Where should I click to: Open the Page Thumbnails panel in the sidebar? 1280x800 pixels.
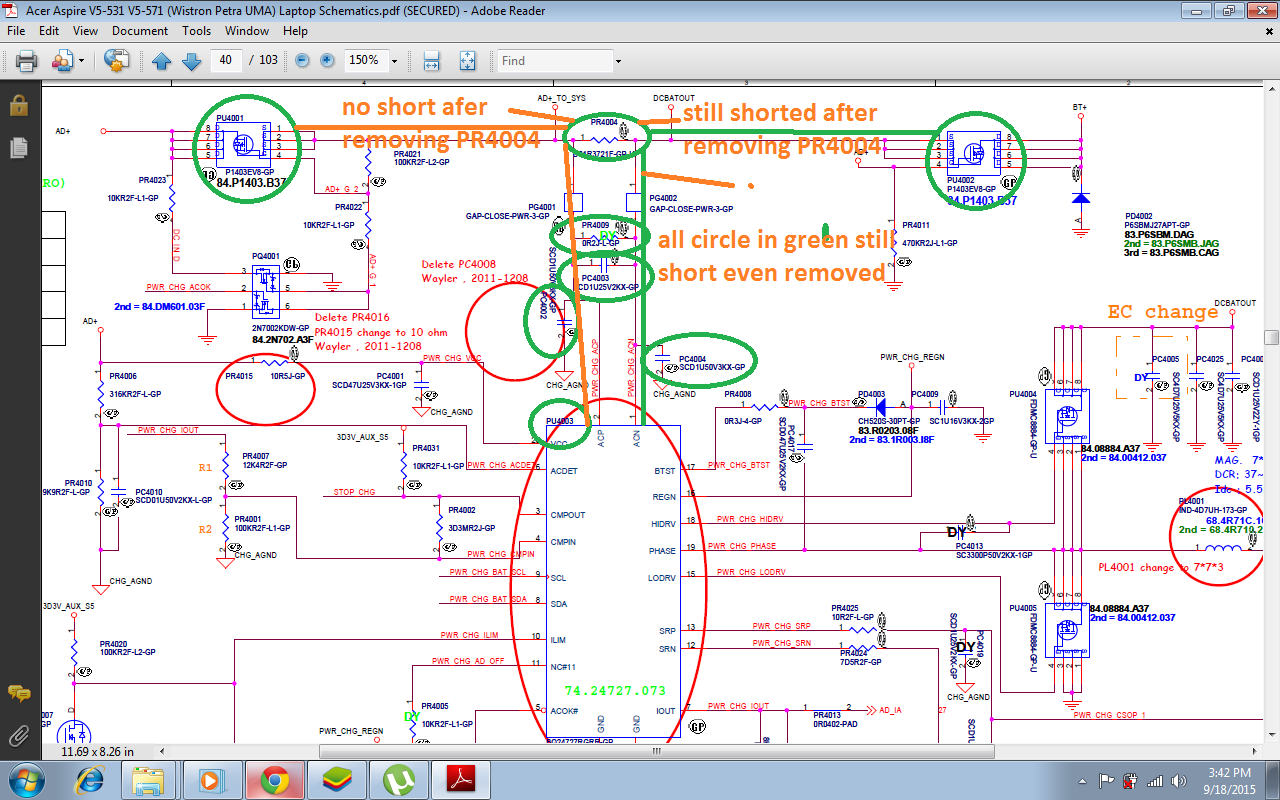pos(18,148)
